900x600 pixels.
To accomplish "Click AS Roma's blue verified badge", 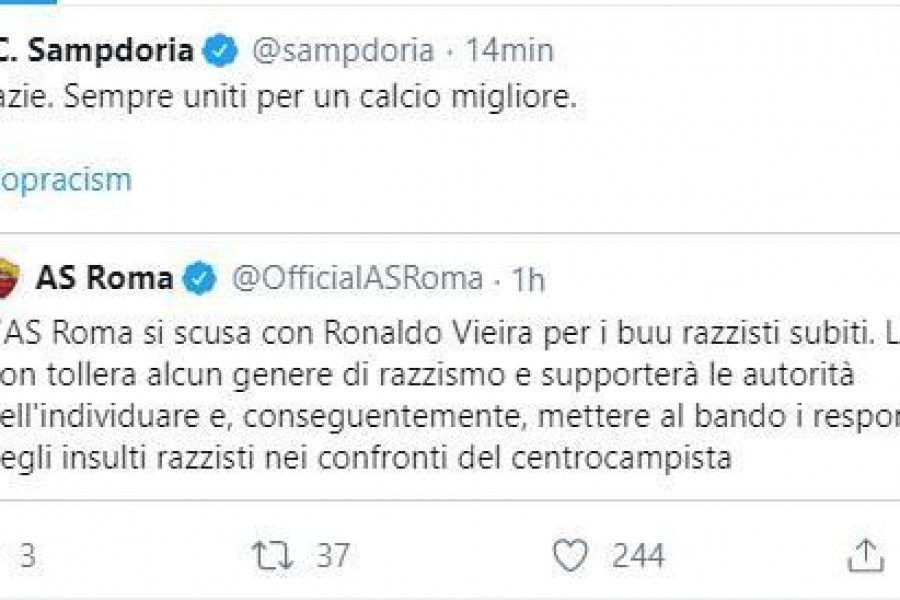I will tap(199, 278).
